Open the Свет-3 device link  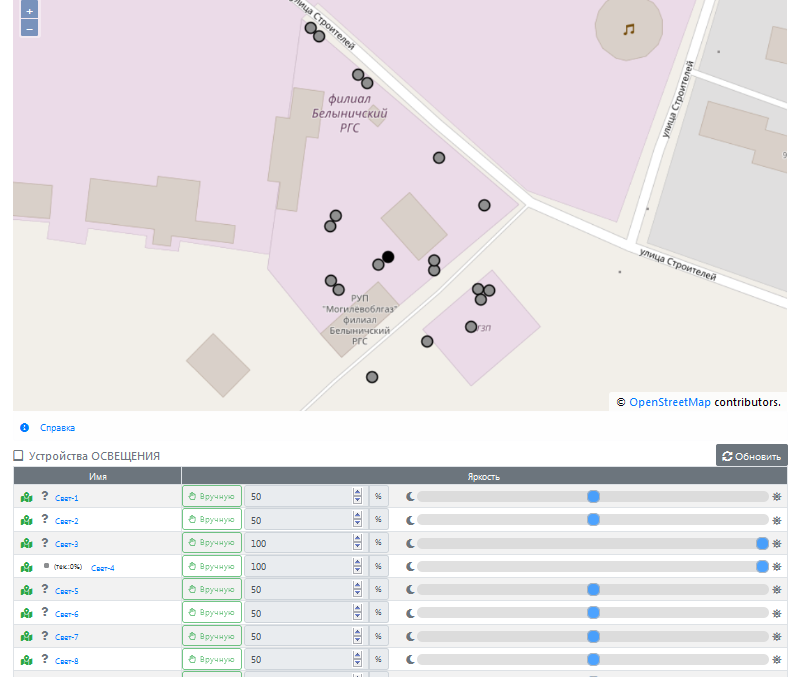click(66, 544)
